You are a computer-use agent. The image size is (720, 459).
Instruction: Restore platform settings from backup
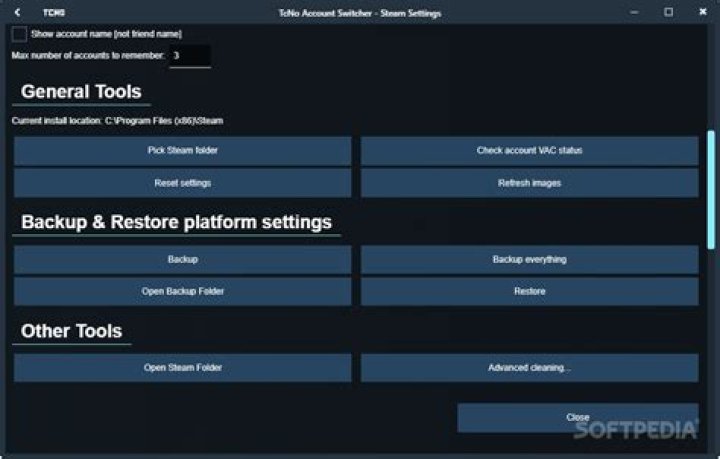pyautogui.click(x=529, y=291)
